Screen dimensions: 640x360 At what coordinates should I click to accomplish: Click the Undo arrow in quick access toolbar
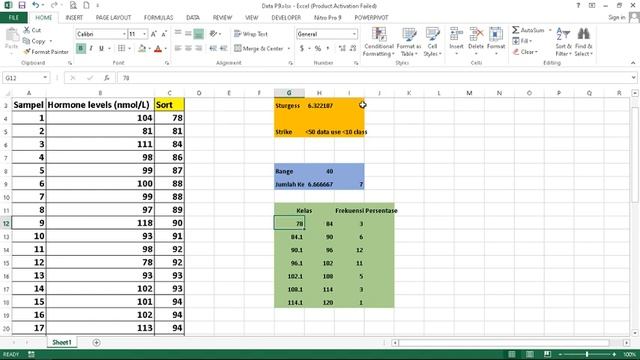[36, 5]
